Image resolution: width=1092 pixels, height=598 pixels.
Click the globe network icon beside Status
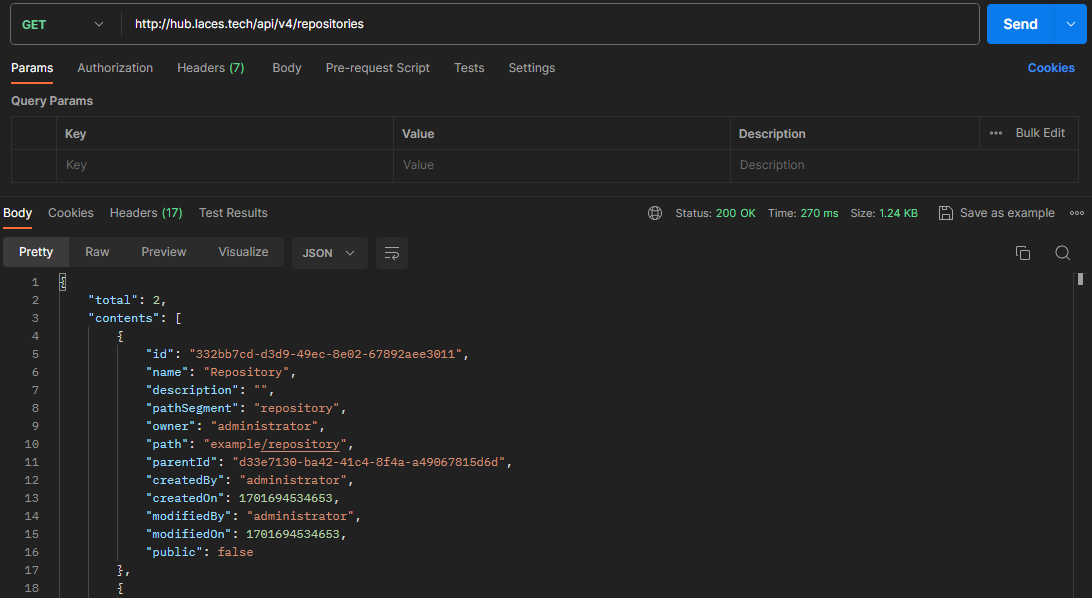pos(655,213)
